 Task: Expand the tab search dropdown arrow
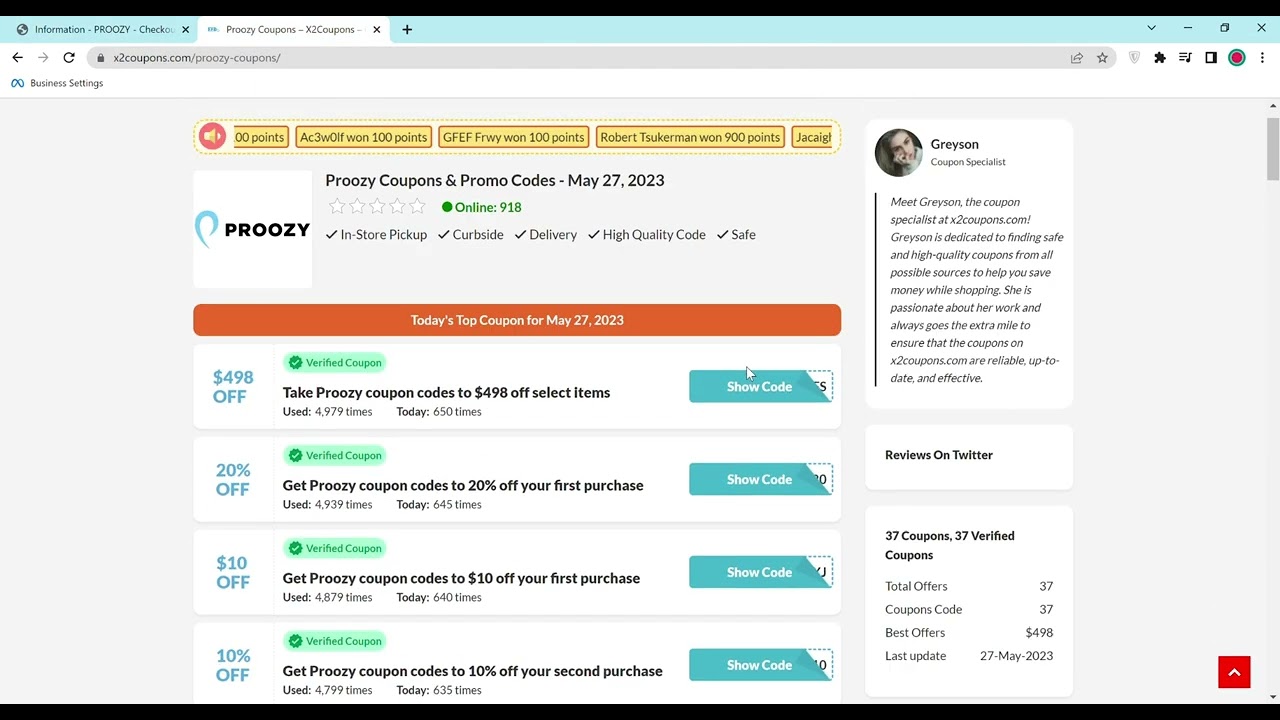(x=1151, y=28)
